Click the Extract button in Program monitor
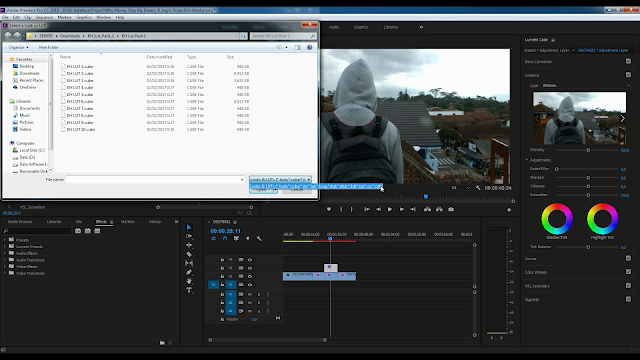The width and height of the screenshot is (640, 360). tap(439, 209)
